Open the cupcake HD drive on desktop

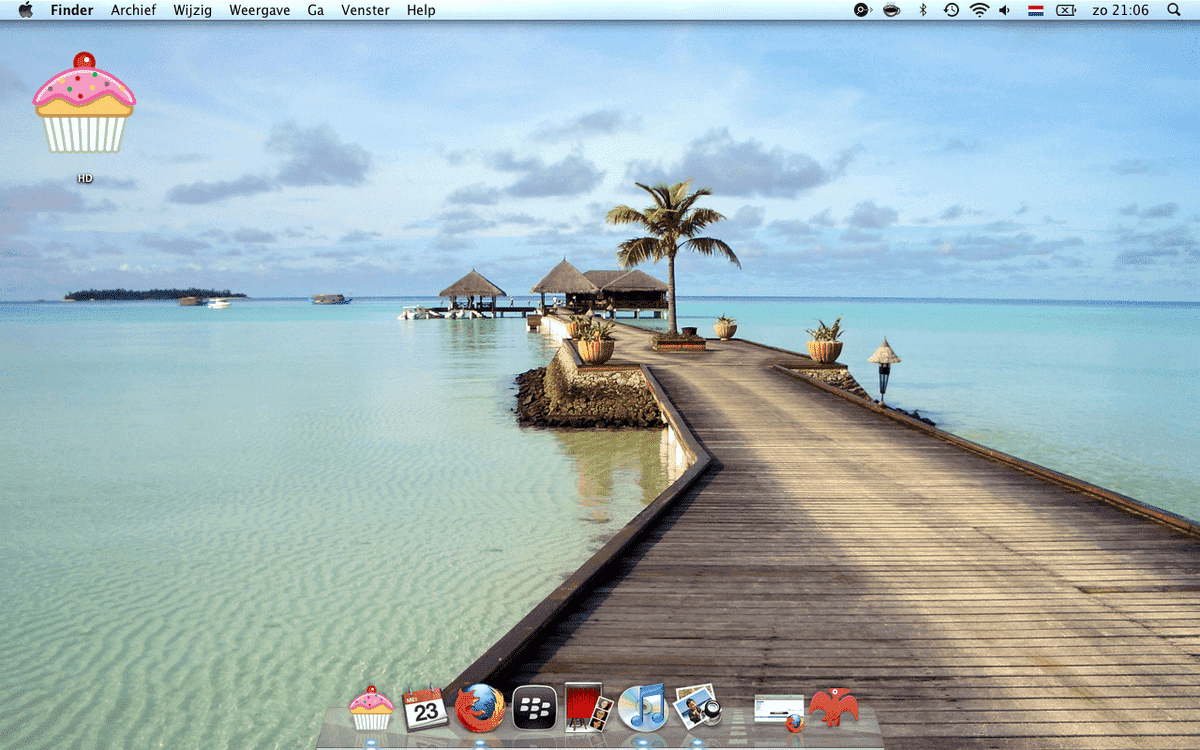(x=84, y=104)
